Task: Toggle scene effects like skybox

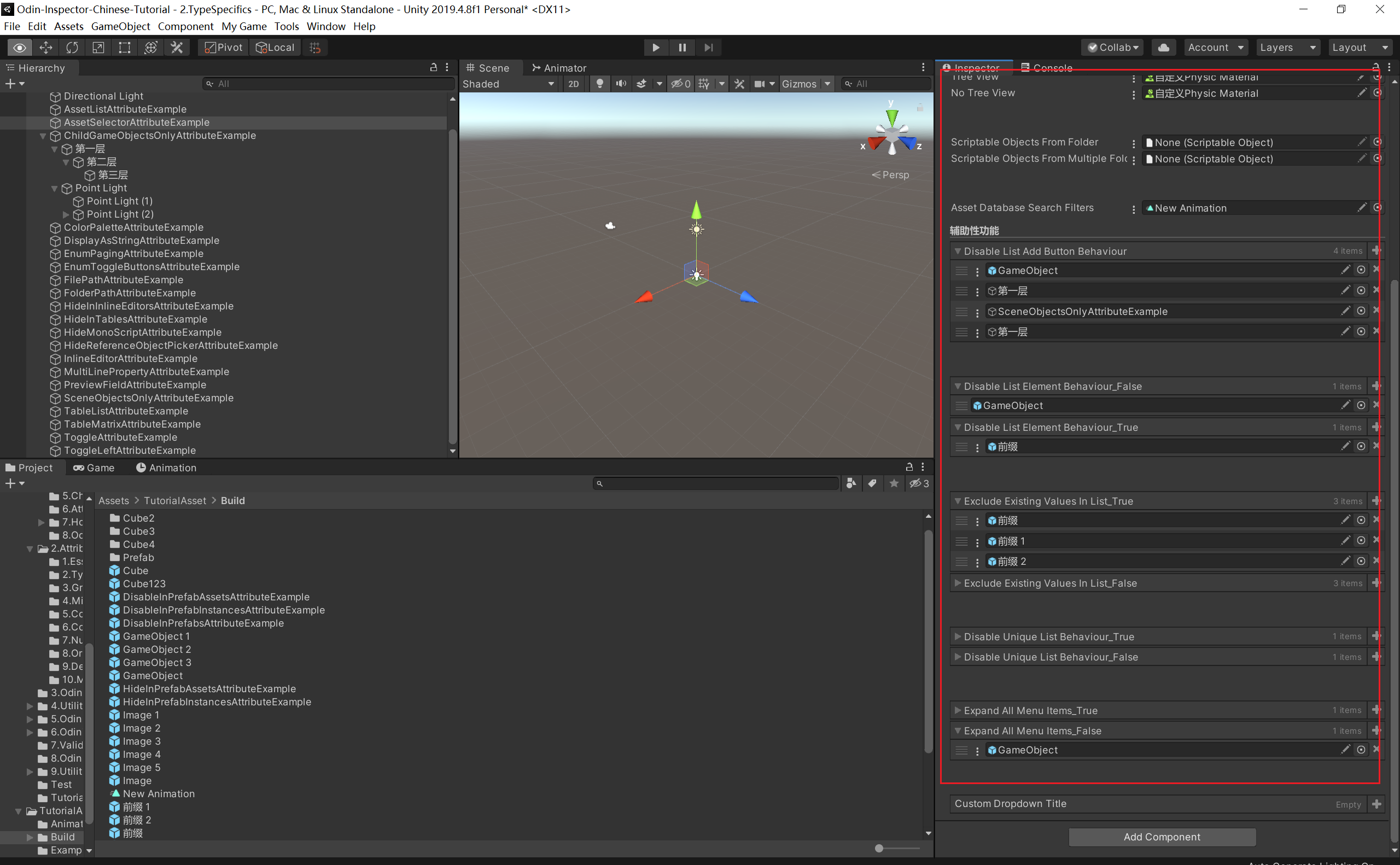Action: click(641, 84)
